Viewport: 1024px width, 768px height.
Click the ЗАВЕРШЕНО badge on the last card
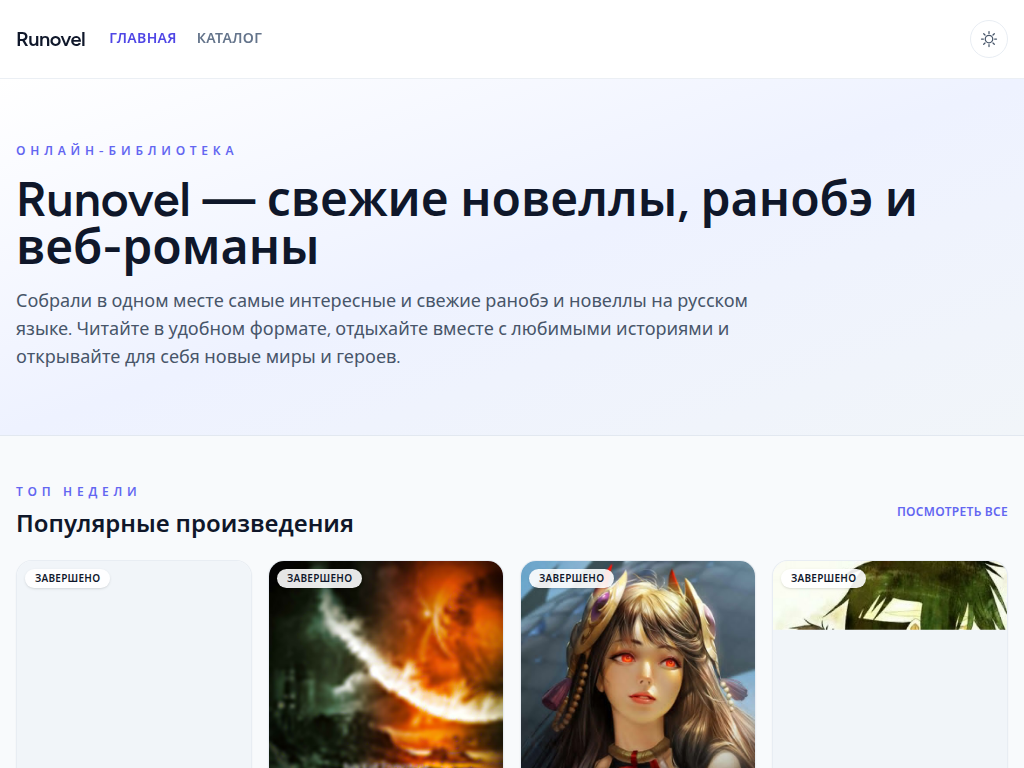[822, 578]
